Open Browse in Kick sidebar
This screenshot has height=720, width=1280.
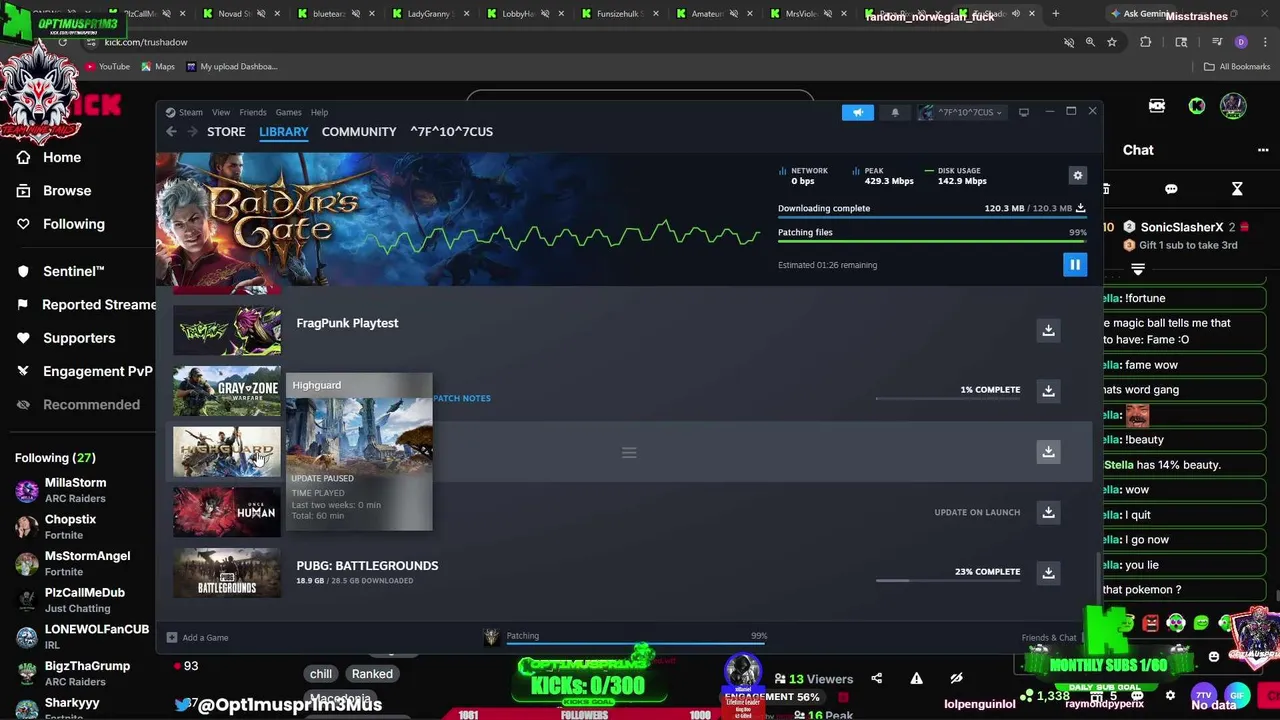tap(67, 190)
